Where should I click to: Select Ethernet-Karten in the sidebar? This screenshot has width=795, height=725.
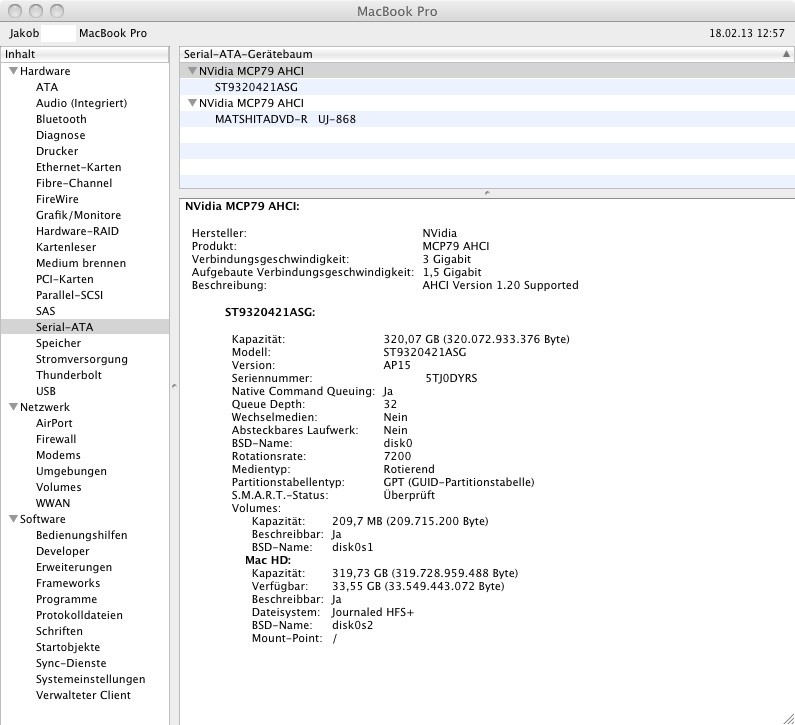[78, 167]
